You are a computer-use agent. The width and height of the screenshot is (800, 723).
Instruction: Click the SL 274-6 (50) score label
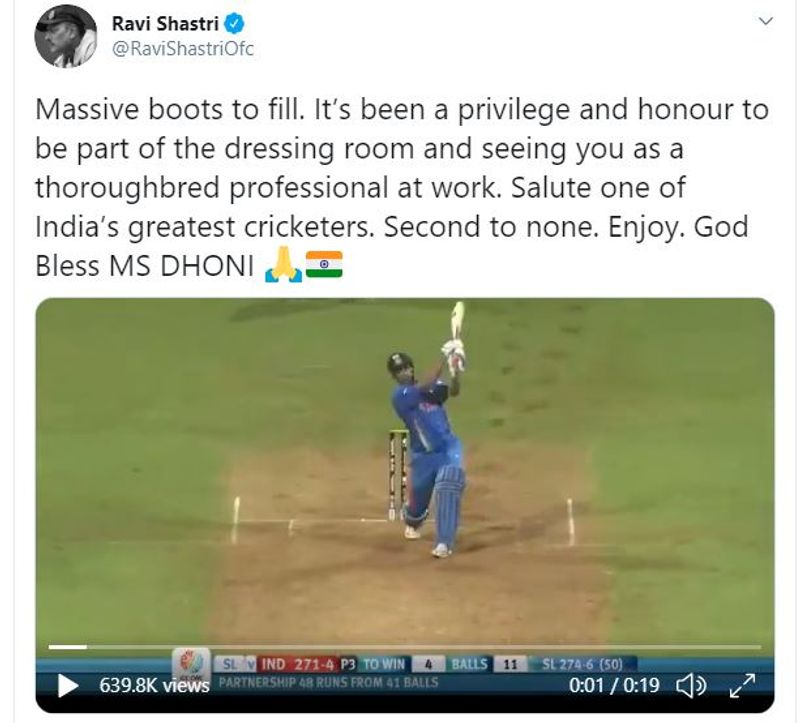point(582,664)
